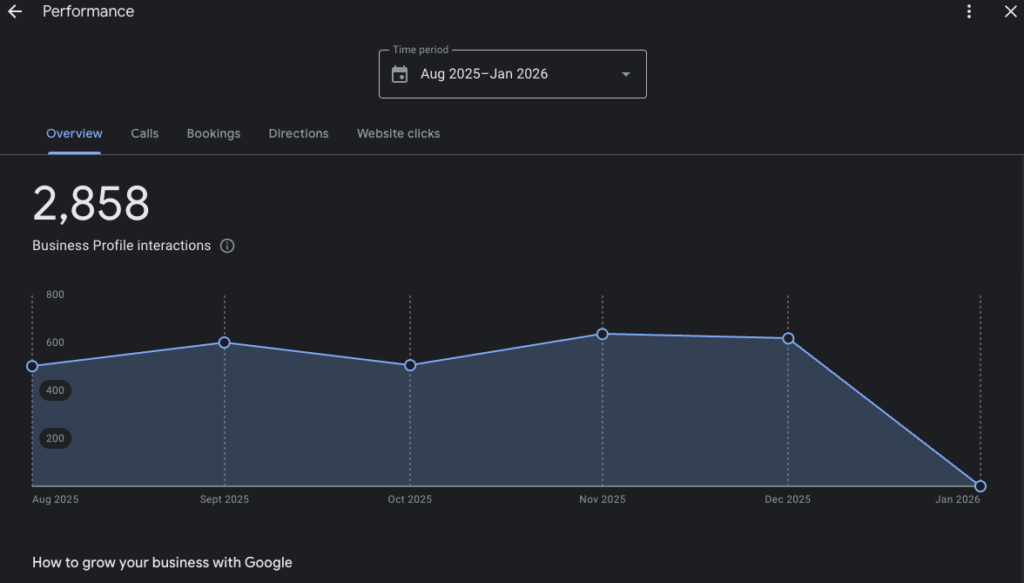The width and height of the screenshot is (1024, 583).
Task: Click the 400 y-axis label
Action: 55,390
